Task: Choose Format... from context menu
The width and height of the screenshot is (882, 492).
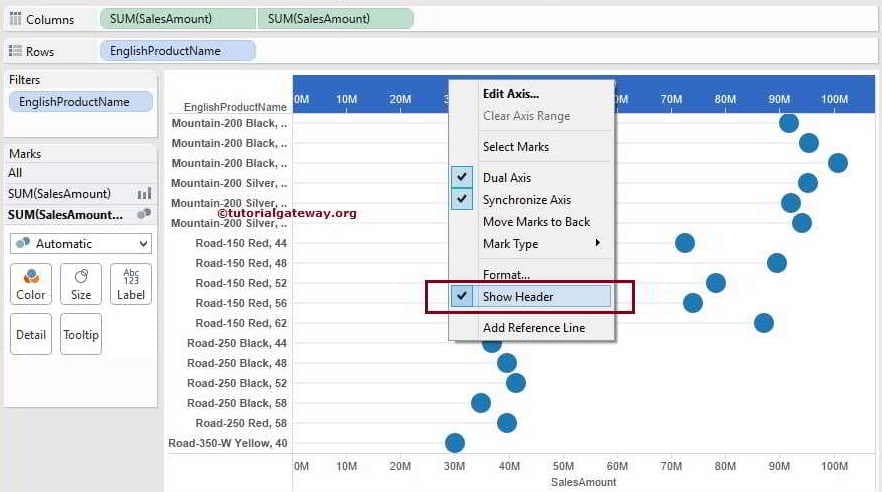Action: pyautogui.click(x=506, y=274)
